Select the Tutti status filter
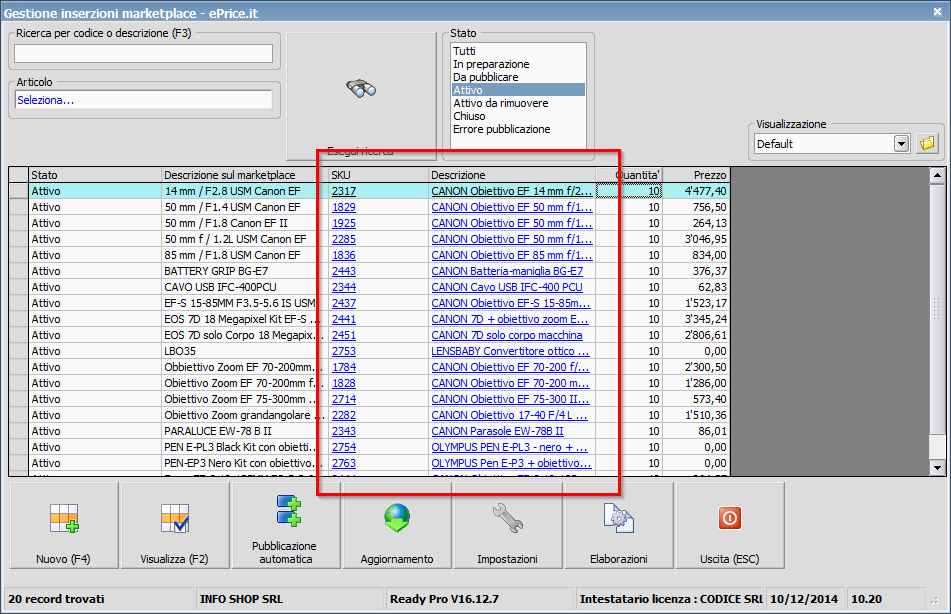This screenshot has width=951, height=614. pyautogui.click(x=465, y=51)
